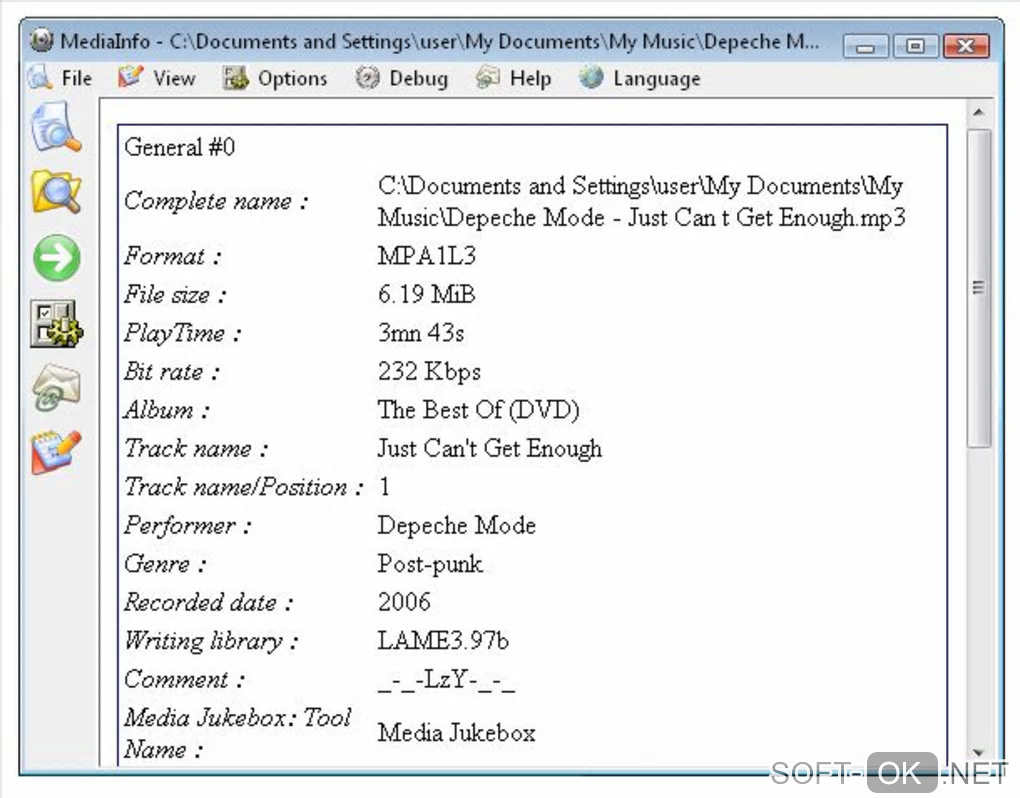Click the Depeche Mode performer value
1020x798 pixels.
tap(457, 525)
